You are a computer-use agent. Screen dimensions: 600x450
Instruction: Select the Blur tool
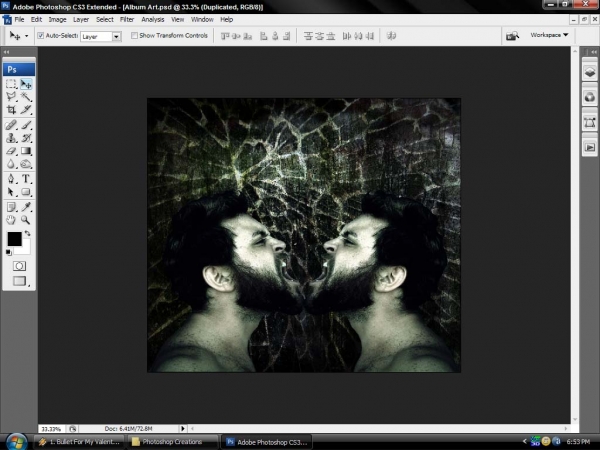11,164
